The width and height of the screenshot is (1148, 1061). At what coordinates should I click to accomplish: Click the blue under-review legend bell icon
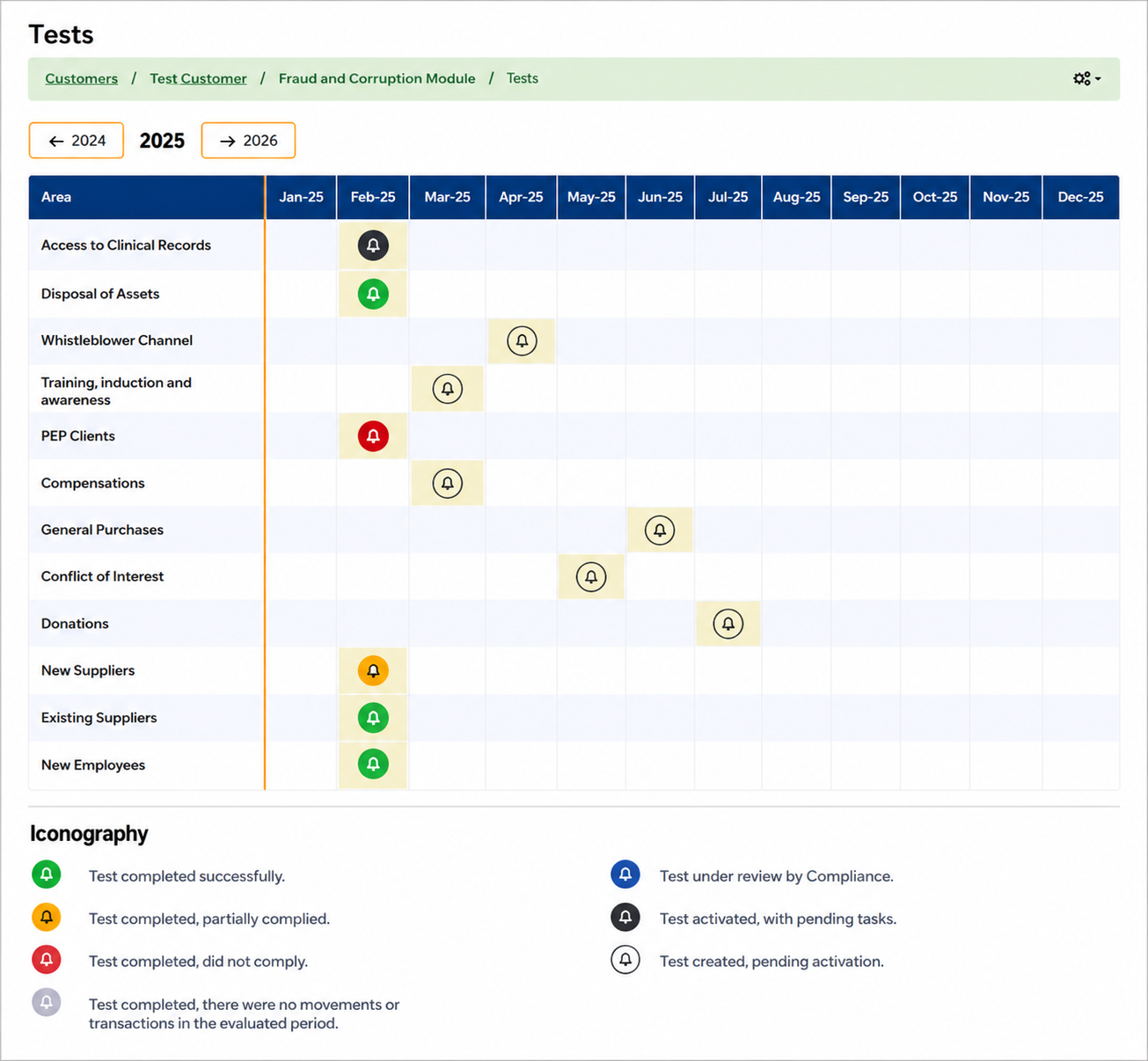[x=625, y=874]
